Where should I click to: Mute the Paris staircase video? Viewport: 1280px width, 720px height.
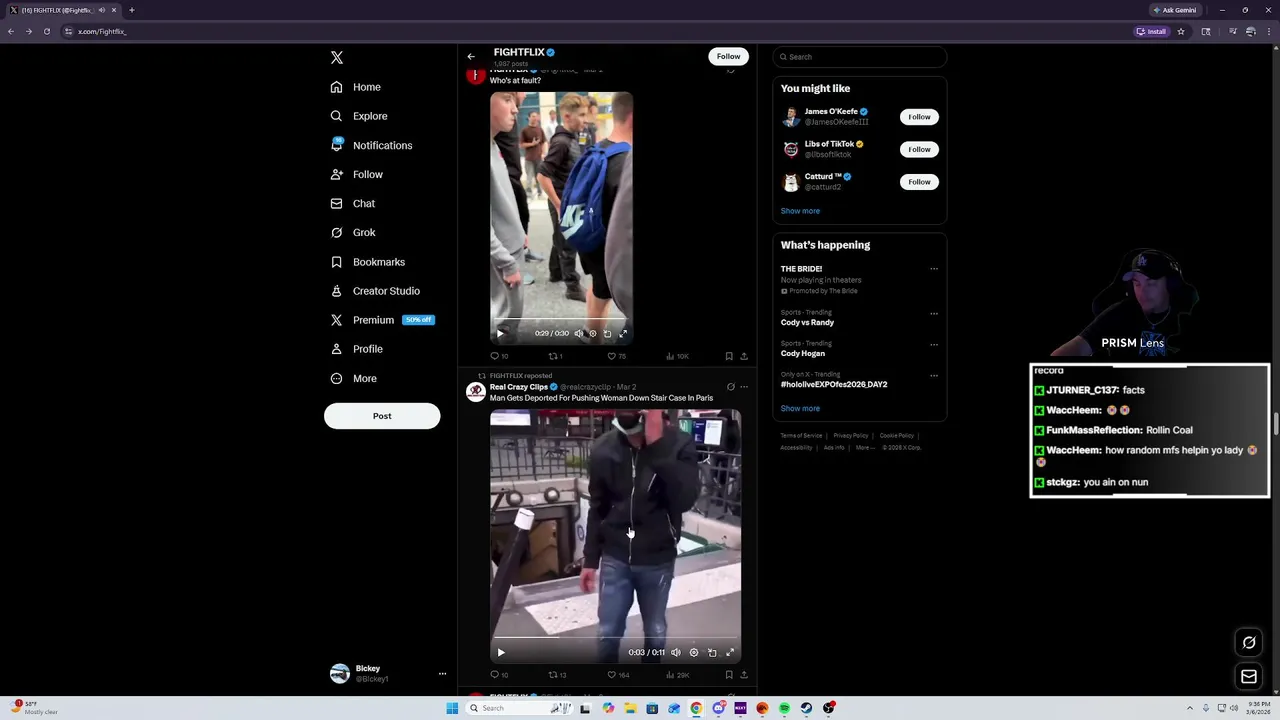676,652
